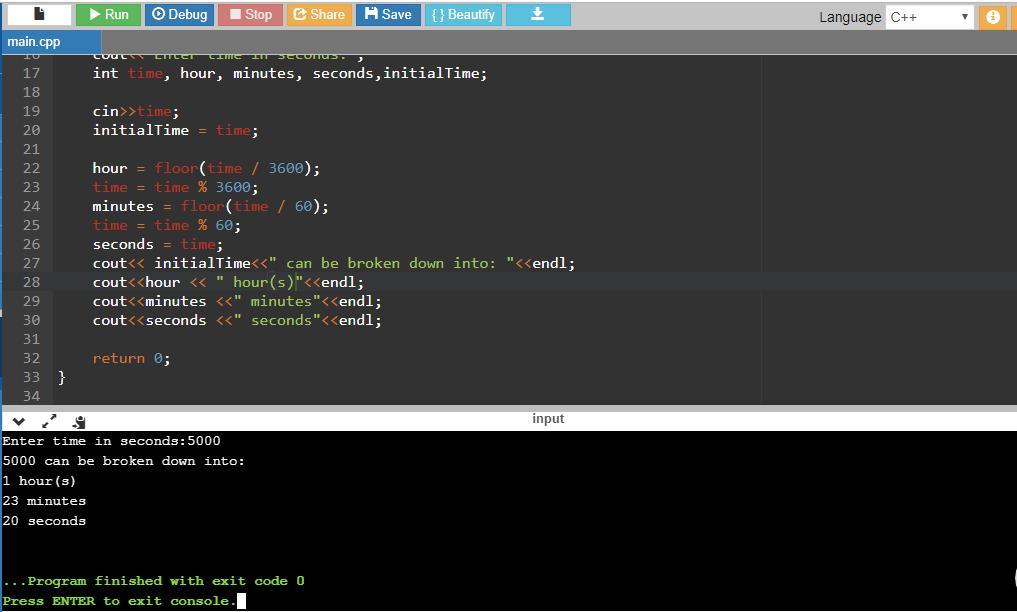Image resolution: width=1017 pixels, height=612 pixels.
Task: Click line number 22 in the gutter
Action: coord(31,168)
